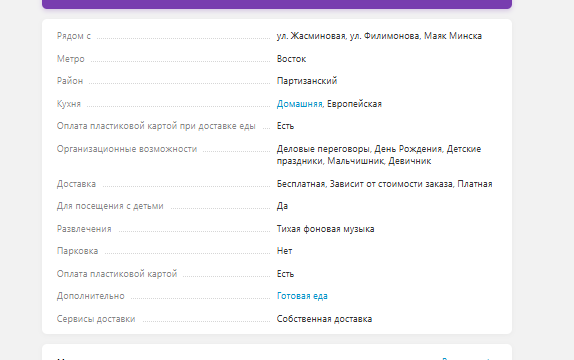The width and height of the screenshot is (574, 360).
Task: Select the text 'Бесплатная, Зависит от стоимости заказа, Платная'
Action: (x=384, y=184)
